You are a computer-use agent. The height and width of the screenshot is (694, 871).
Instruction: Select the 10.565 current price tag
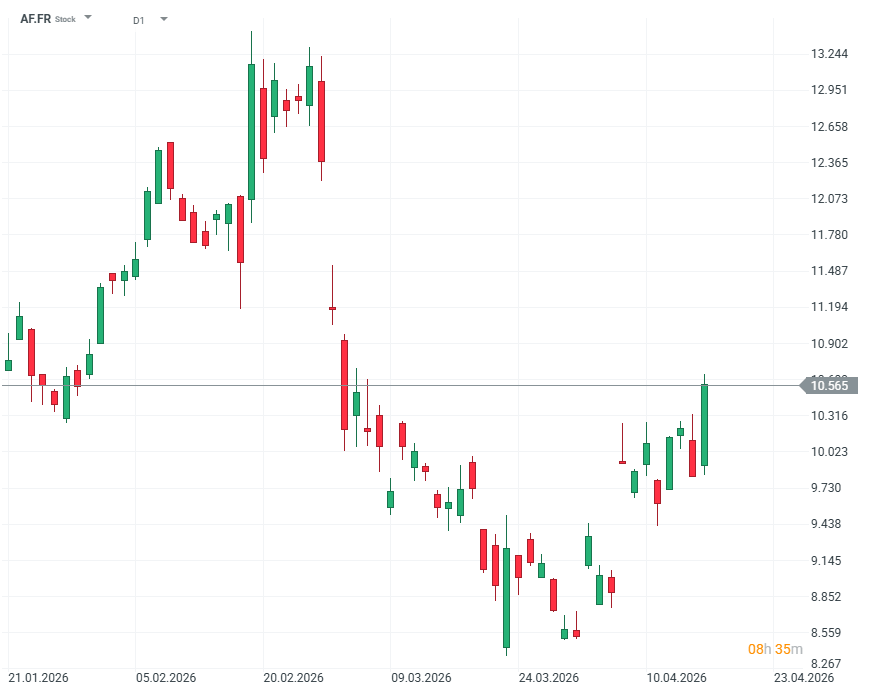click(x=829, y=386)
